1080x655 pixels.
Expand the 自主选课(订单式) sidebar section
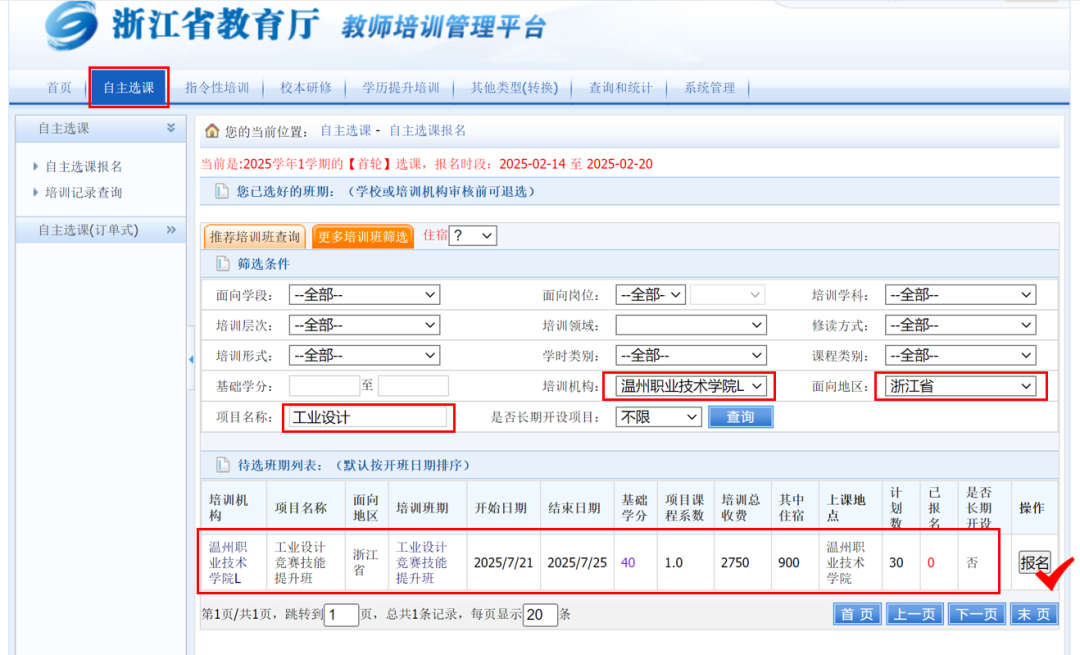tap(171, 229)
